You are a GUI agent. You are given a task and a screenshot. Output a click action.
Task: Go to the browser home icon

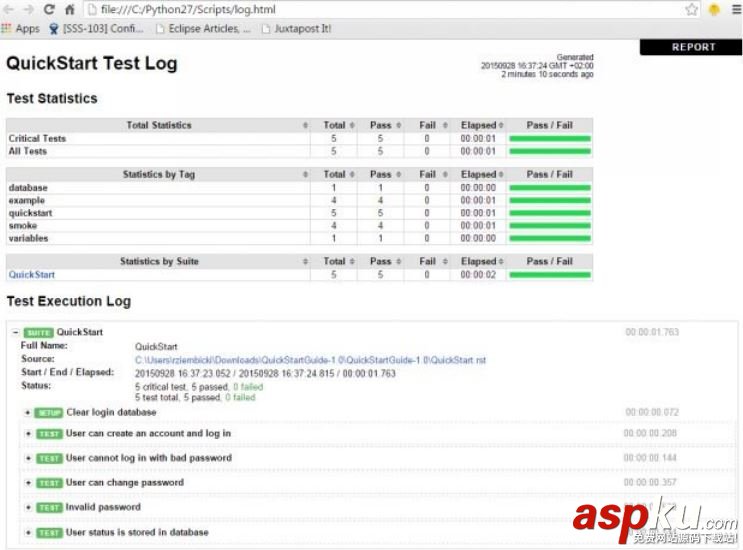point(70,9)
